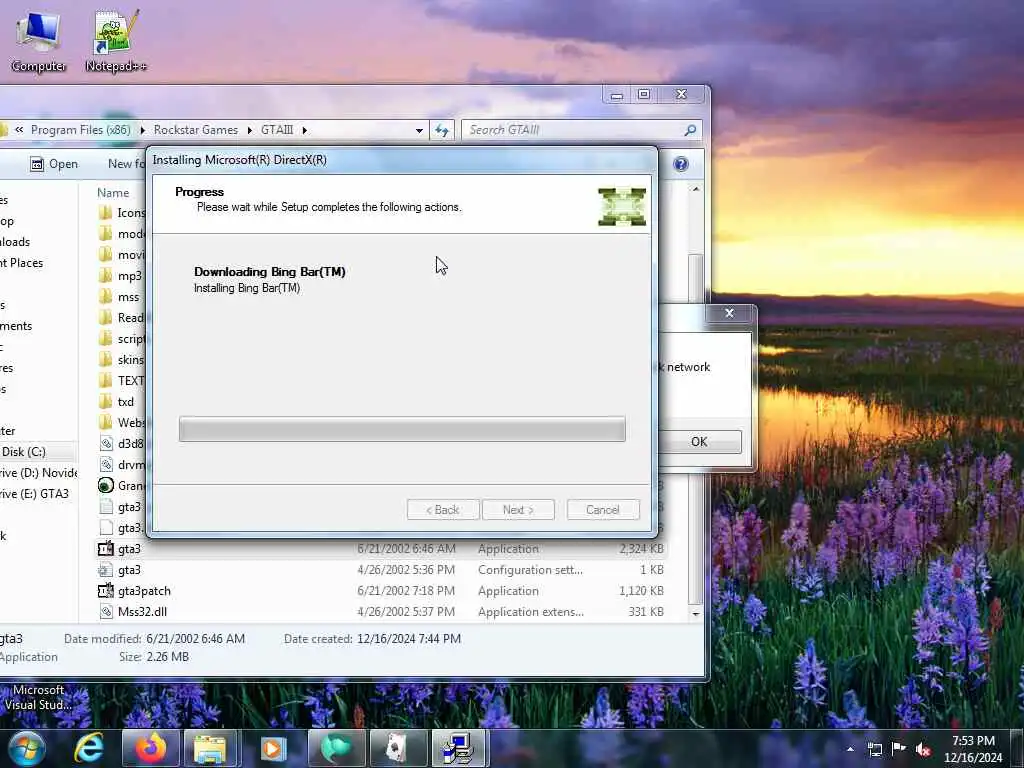Open the Notepad++ desktop shortcut
1024x768 pixels.
tap(116, 41)
